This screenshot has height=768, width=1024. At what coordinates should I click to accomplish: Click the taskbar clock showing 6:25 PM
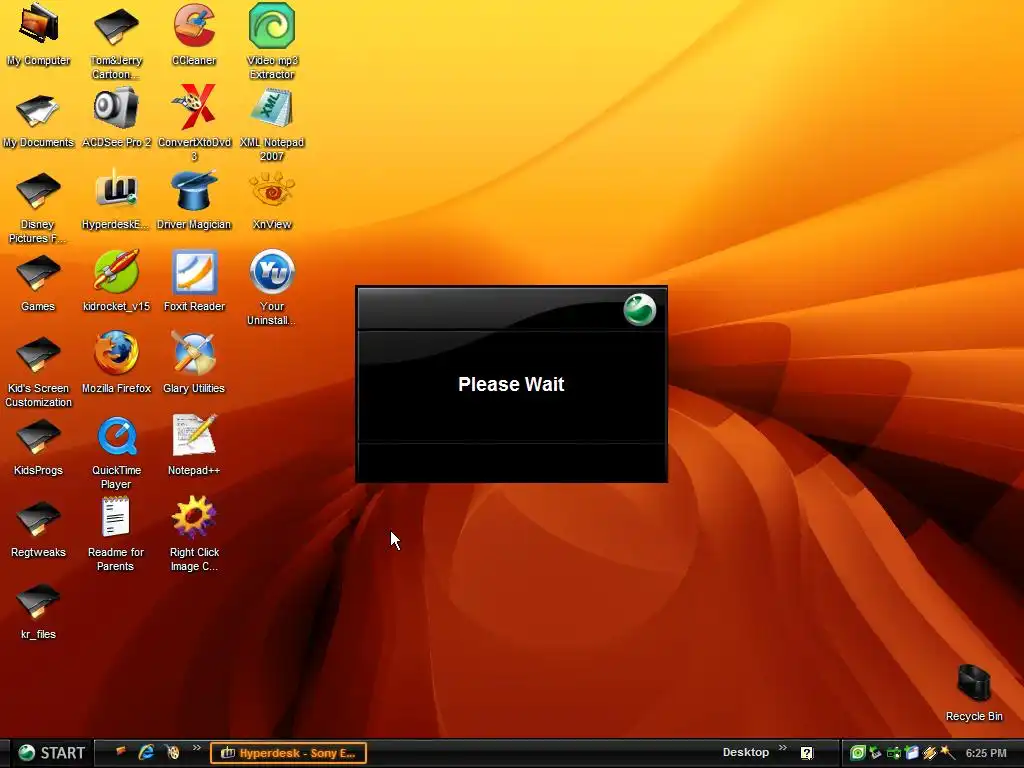point(986,753)
